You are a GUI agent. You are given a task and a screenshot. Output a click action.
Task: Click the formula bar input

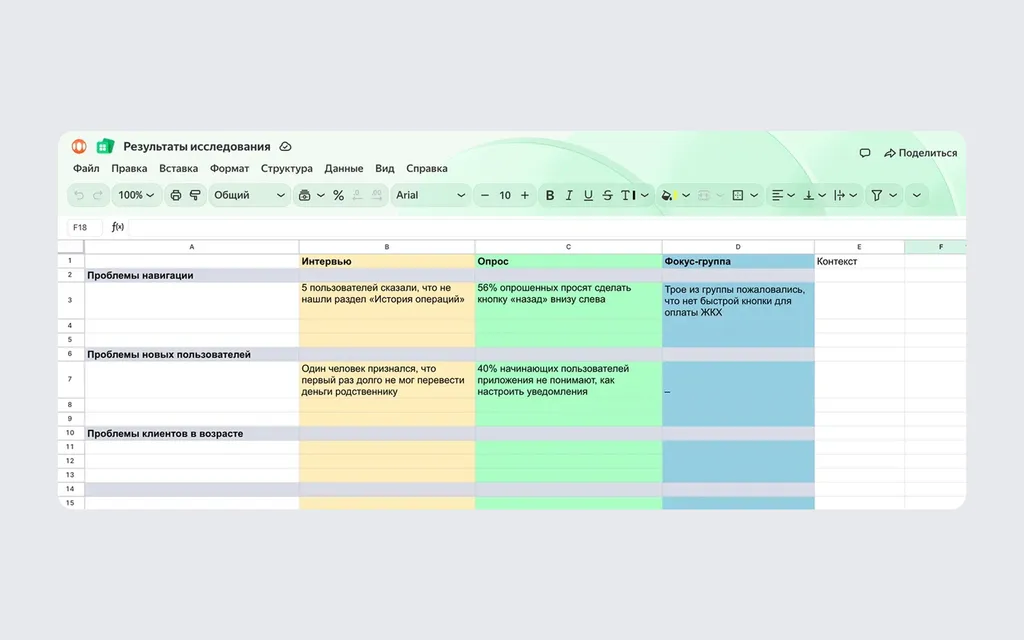tap(547, 227)
